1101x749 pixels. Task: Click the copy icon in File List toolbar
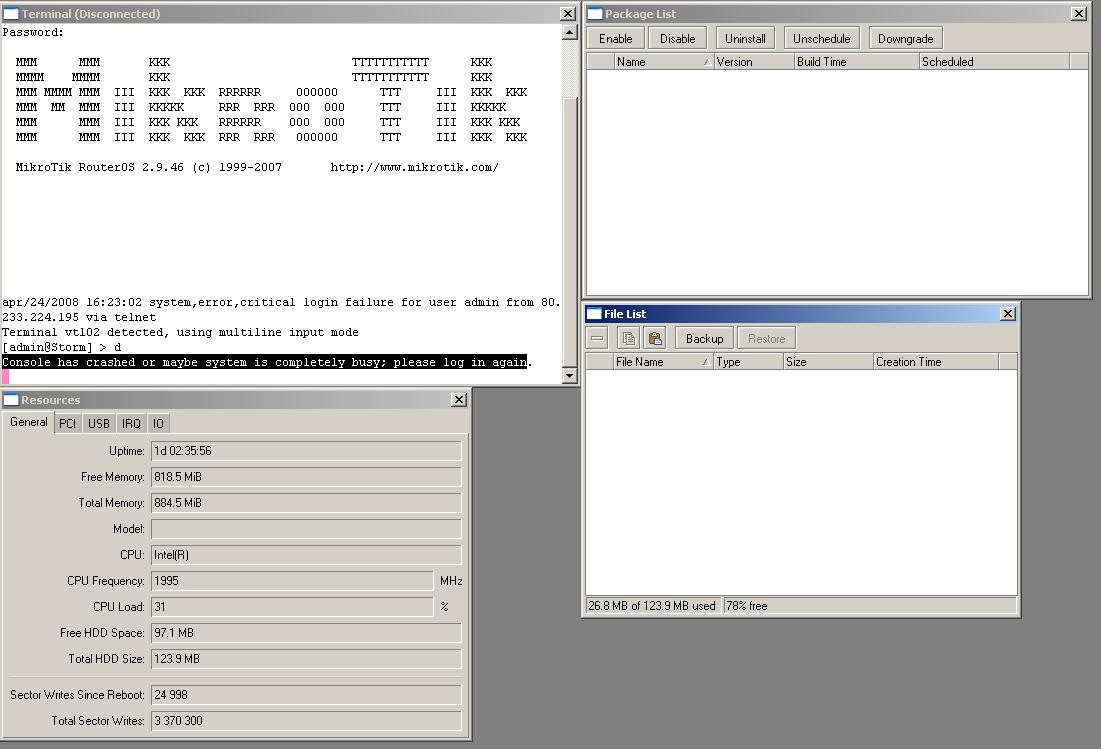628,338
